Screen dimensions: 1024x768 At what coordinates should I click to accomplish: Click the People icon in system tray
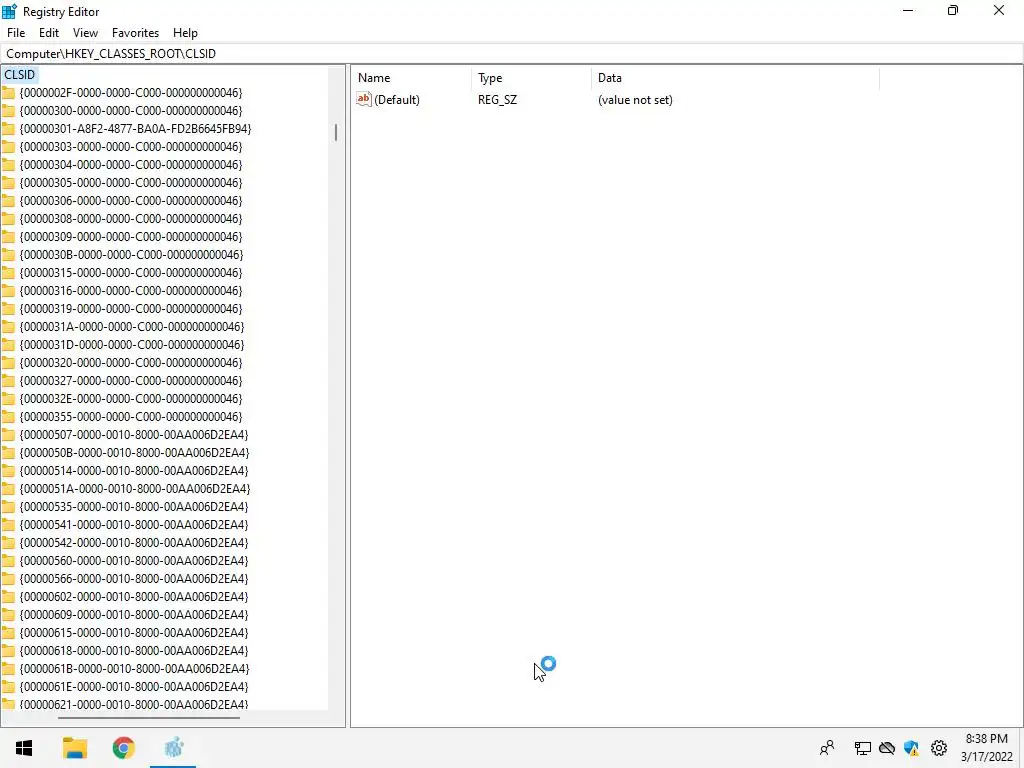[x=827, y=748]
